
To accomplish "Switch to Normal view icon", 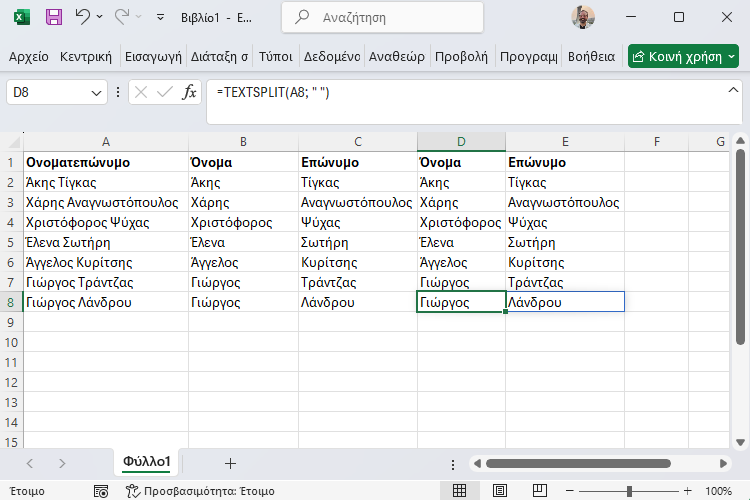I will pyautogui.click(x=459, y=490).
